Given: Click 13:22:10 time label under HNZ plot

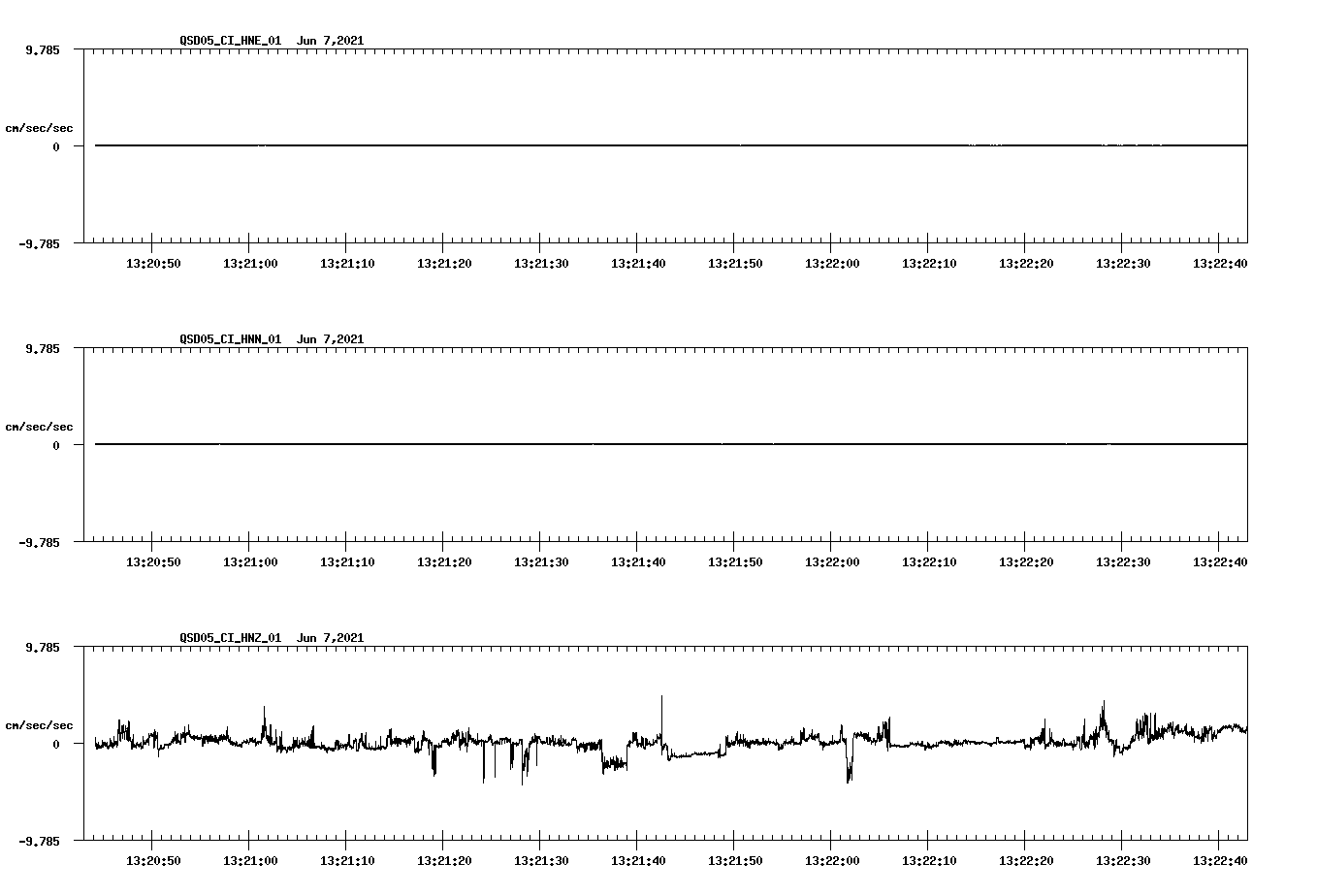Looking at the screenshot, I should pos(929,861).
